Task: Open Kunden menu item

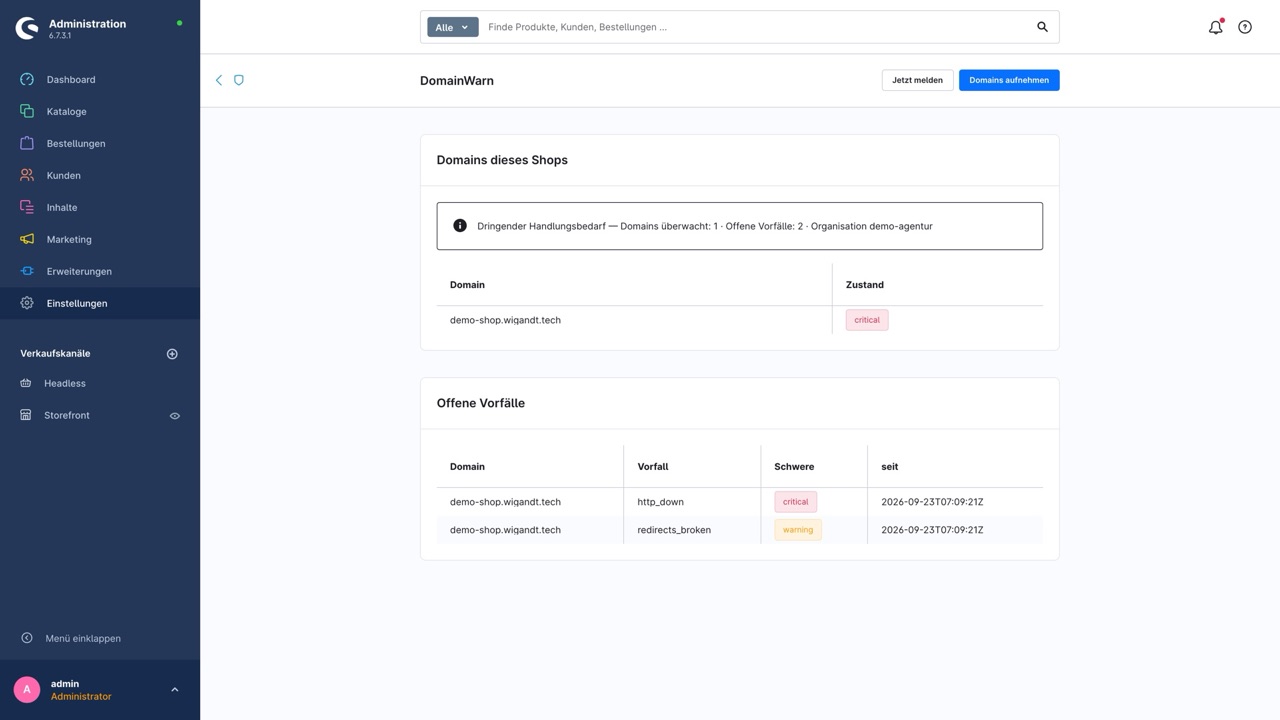Action: click(64, 175)
